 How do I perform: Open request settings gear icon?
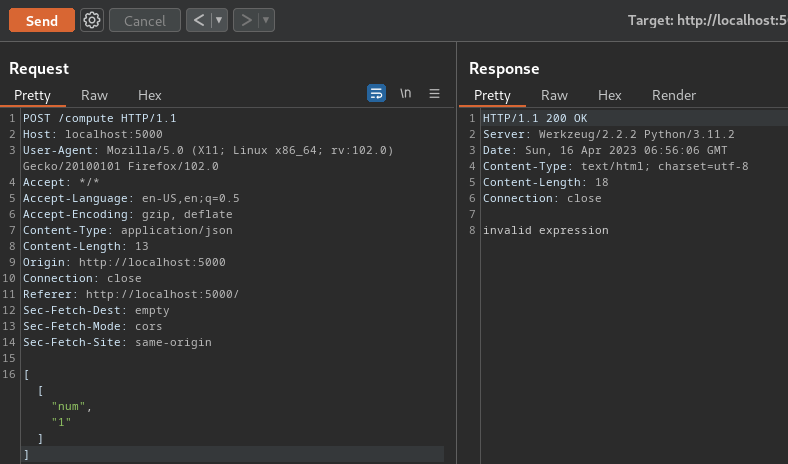tap(91, 21)
